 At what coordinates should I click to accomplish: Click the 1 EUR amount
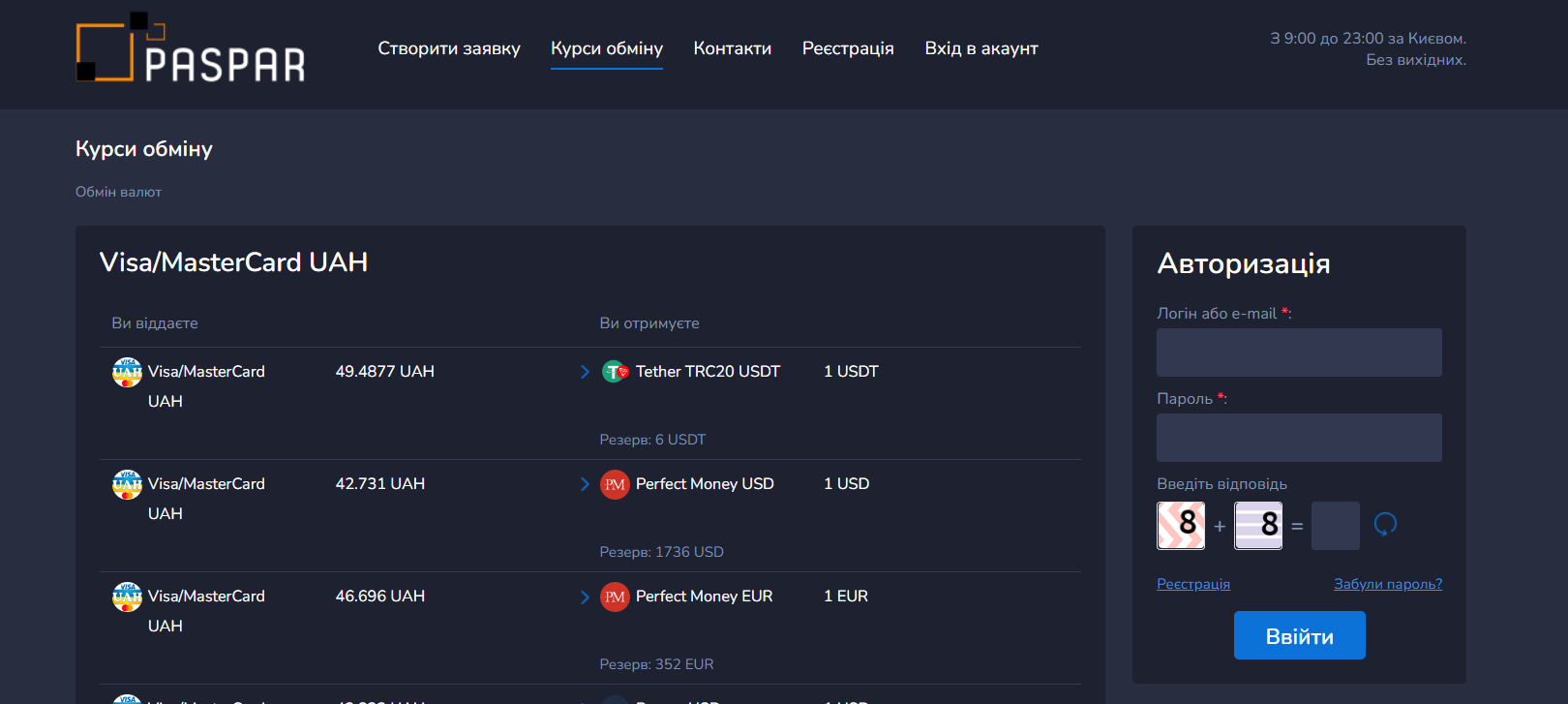coord(846,597)
